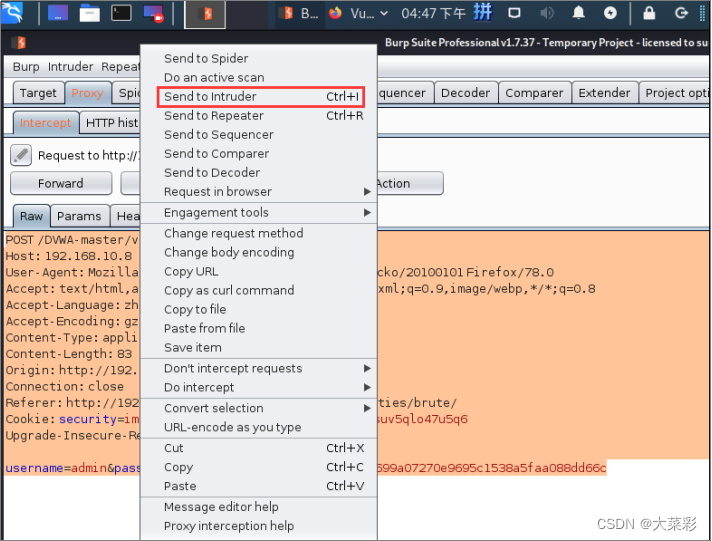Expand the Convert selection submenu
Viewport: 712px width, 541px height.
[259, 408]
